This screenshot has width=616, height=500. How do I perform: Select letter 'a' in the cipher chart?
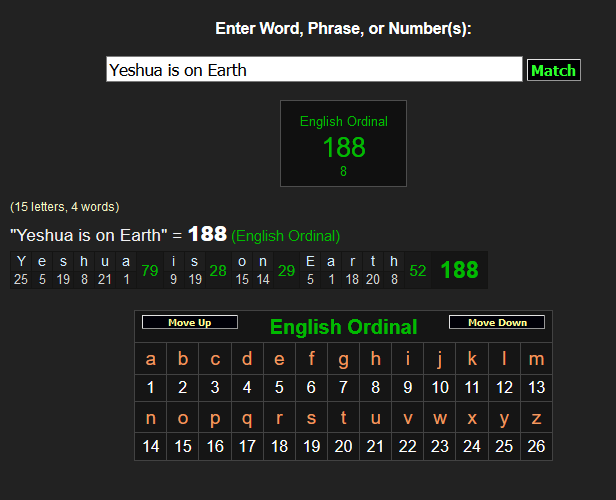pyautogui.click(x=151, y=359)
